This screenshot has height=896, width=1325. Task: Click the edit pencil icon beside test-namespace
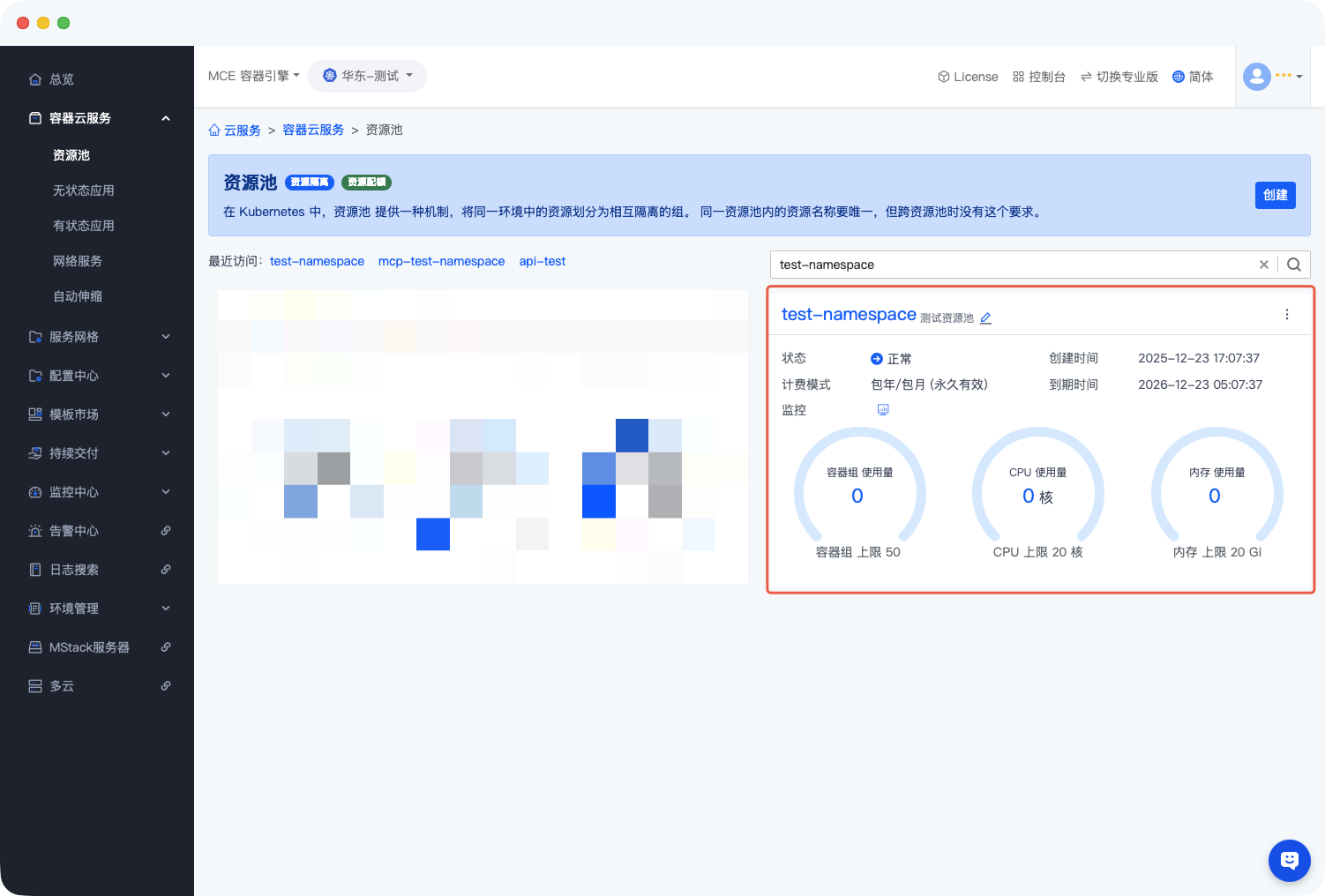coord(985,318)
